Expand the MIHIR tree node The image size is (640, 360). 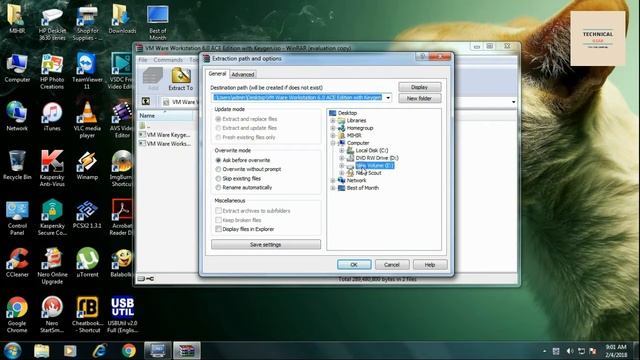333,135
